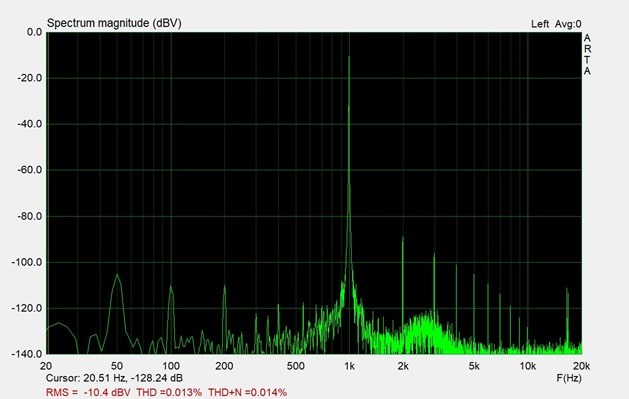The image size is (629, 399).
Task: Click the Cursor readout '20.51 Hz, -128.24 dB'
Action: (133, 378)
